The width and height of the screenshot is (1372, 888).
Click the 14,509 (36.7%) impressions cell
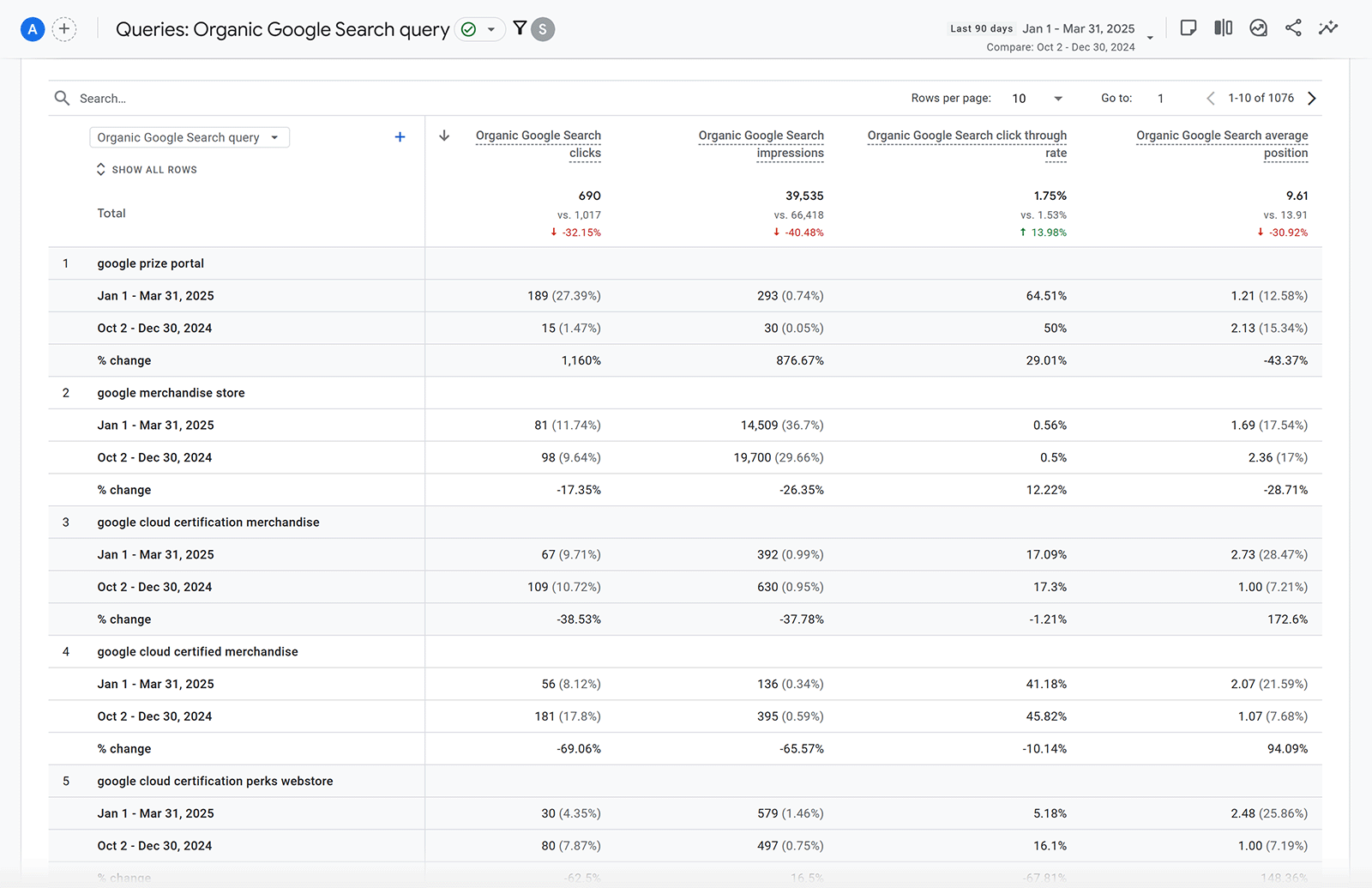(x=782, y=426)
